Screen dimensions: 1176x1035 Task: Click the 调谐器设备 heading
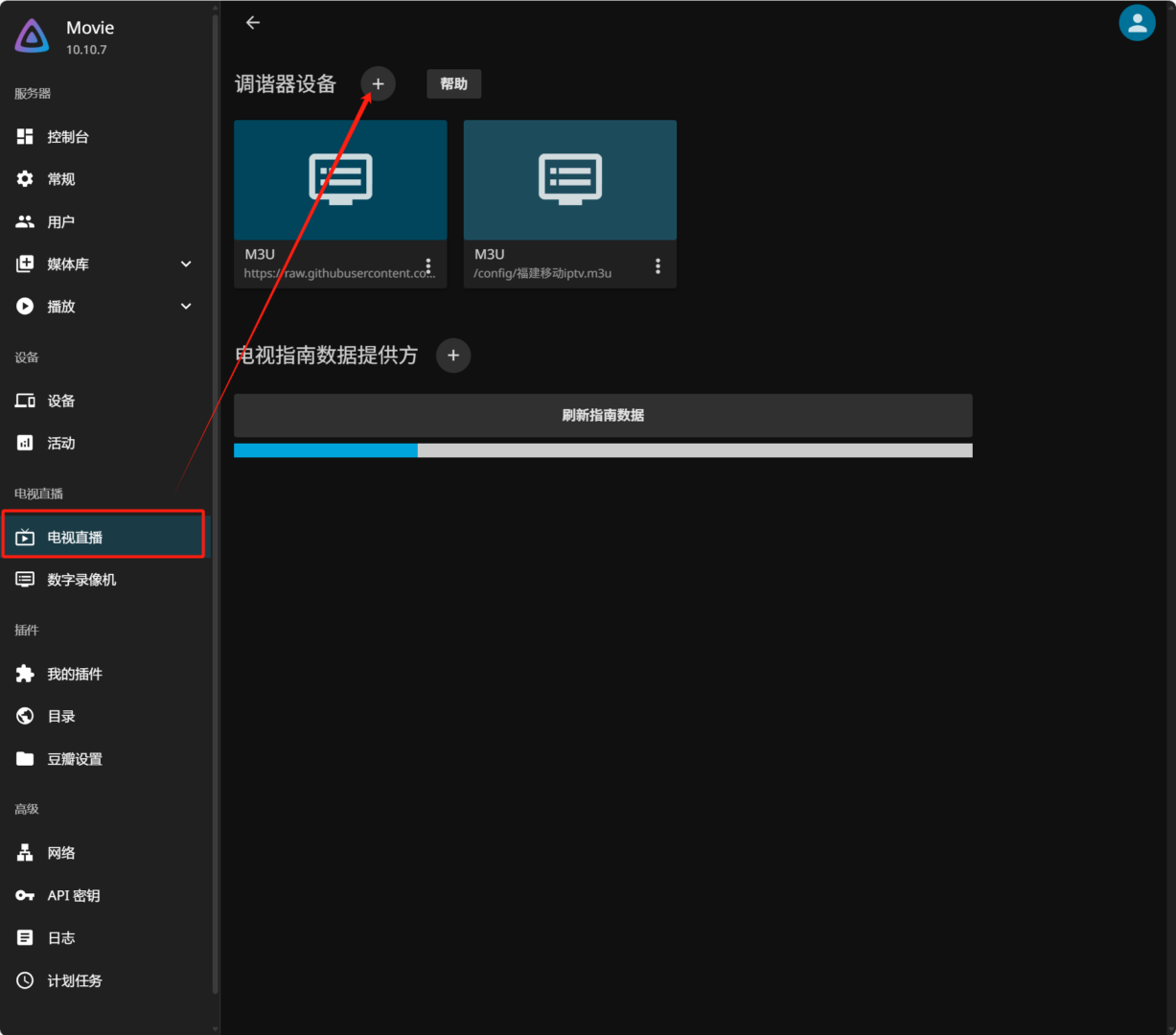286,84
